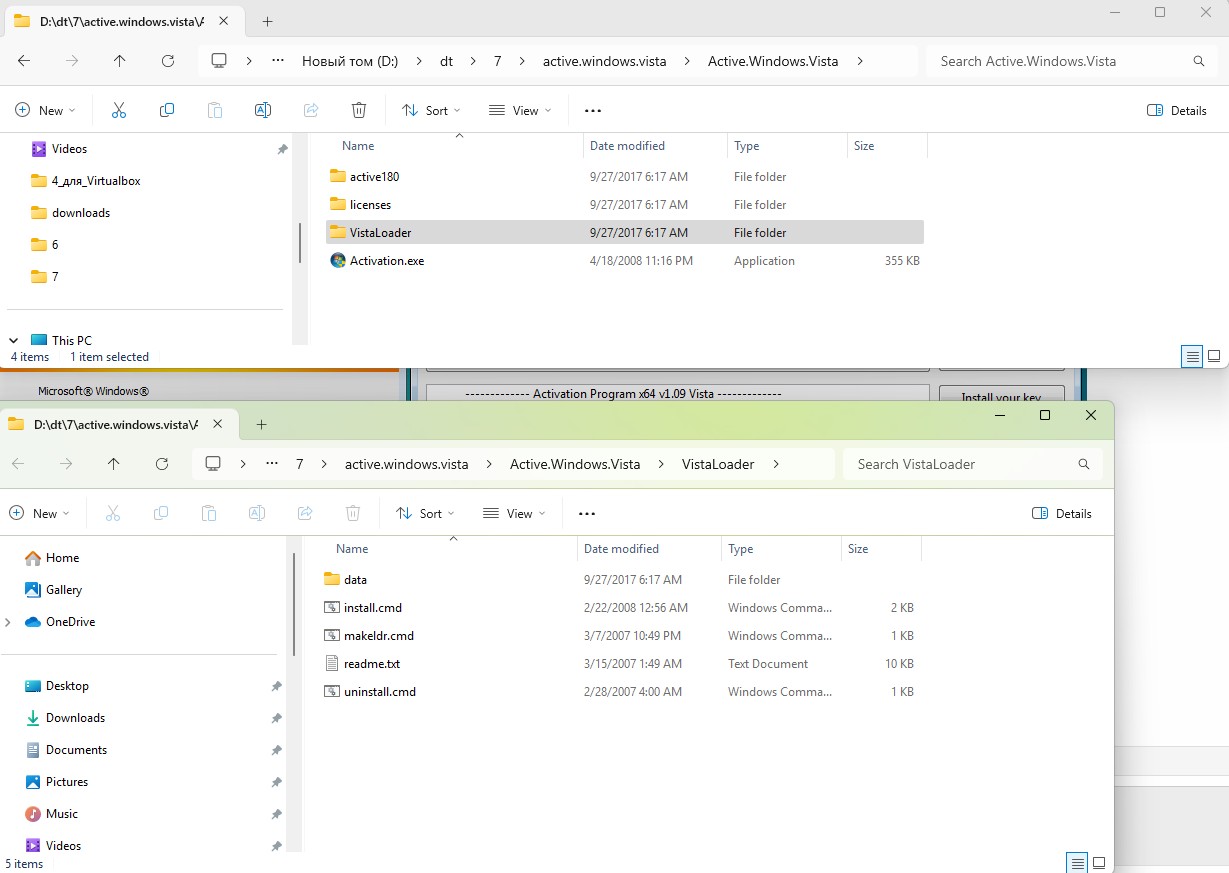The width and height of the screenshot is (1229, 873).
Task: Click Refresh in VistaLoader window
Action: [x=162, y=464]
